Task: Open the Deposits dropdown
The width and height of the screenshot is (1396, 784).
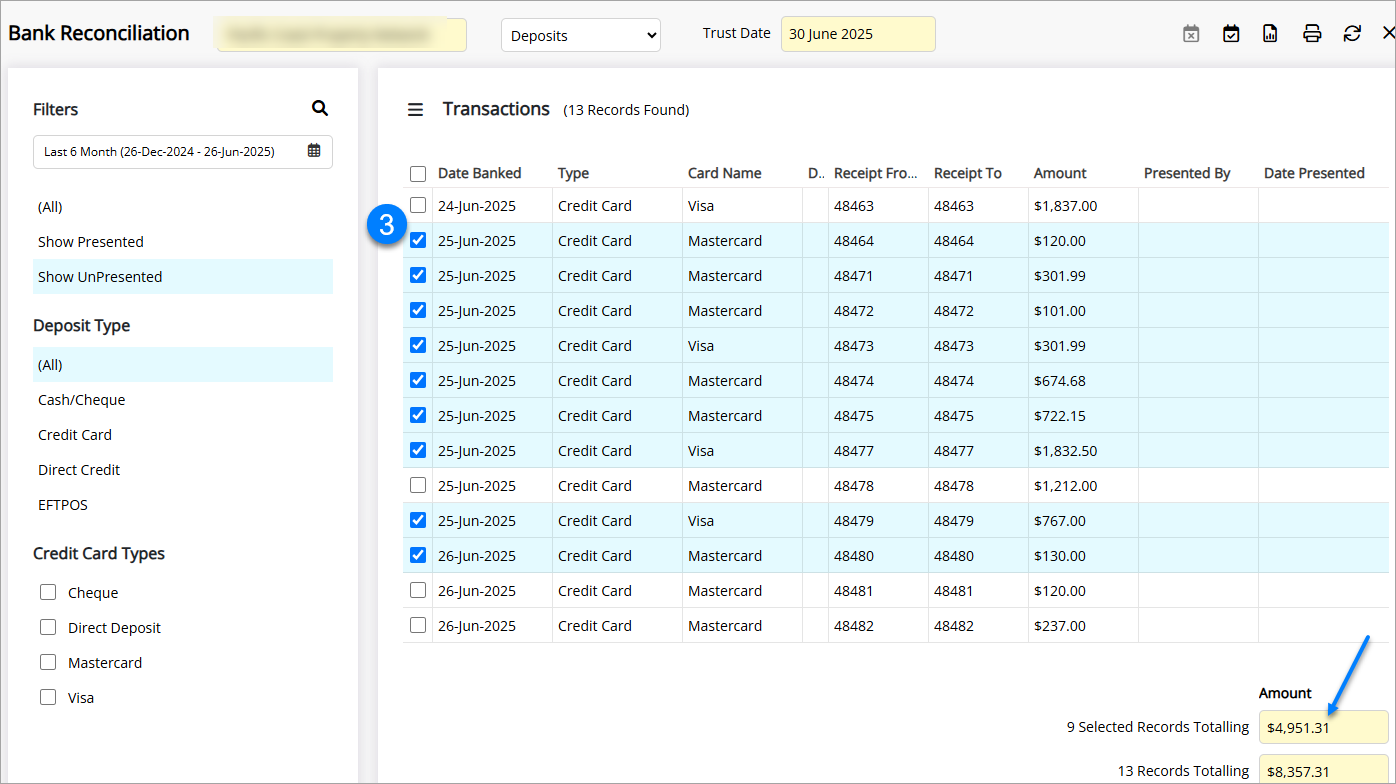Action: coord(580,35)
